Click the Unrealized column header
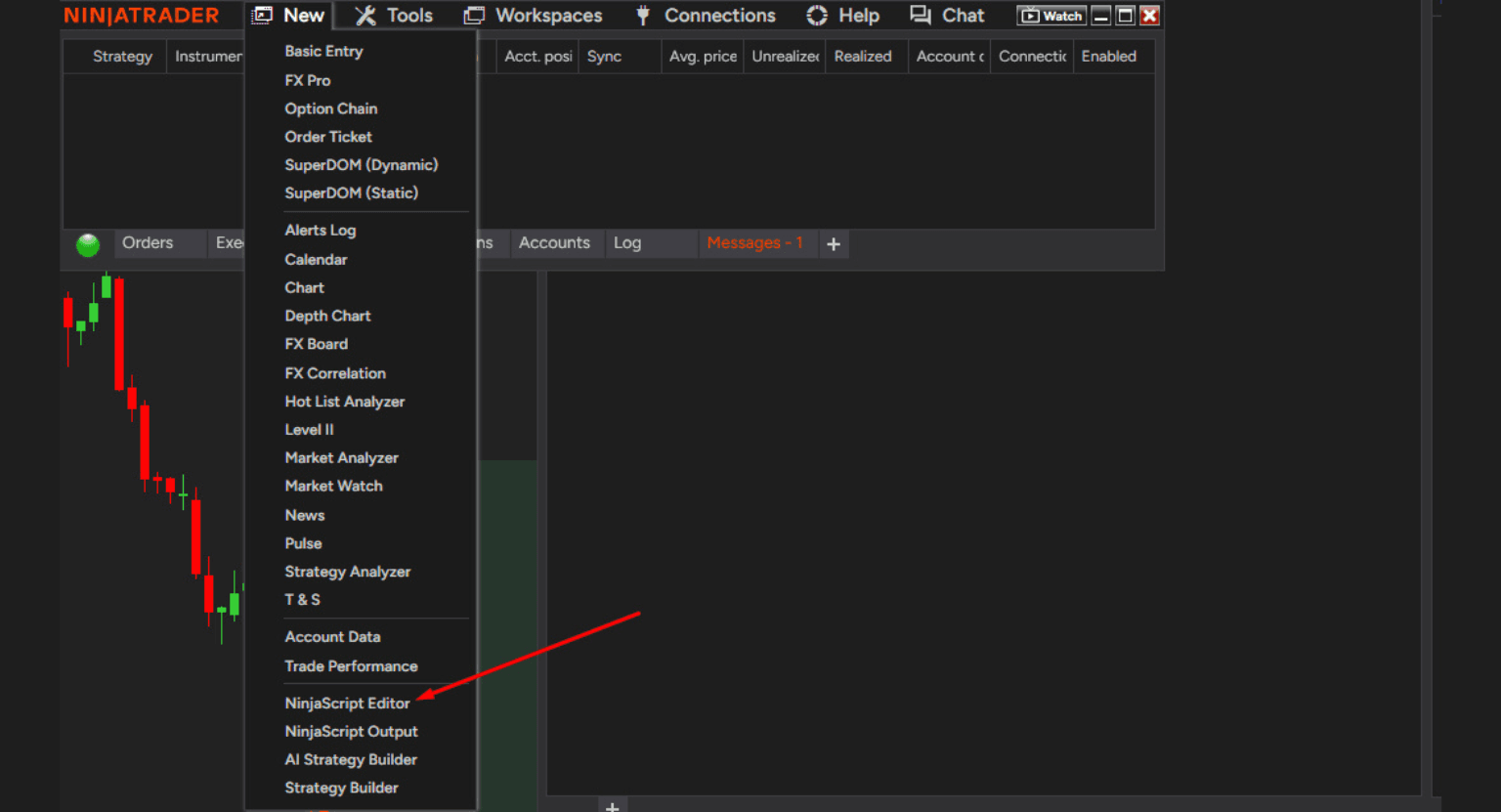Image resolution: width=1501 pixels, height=812 pixels. pos(785,57)
